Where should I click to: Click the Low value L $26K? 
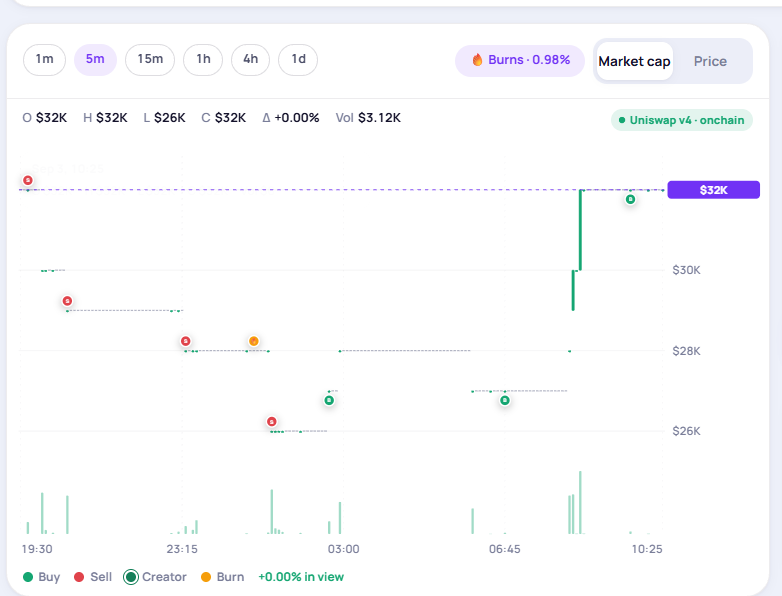(164, 118)
